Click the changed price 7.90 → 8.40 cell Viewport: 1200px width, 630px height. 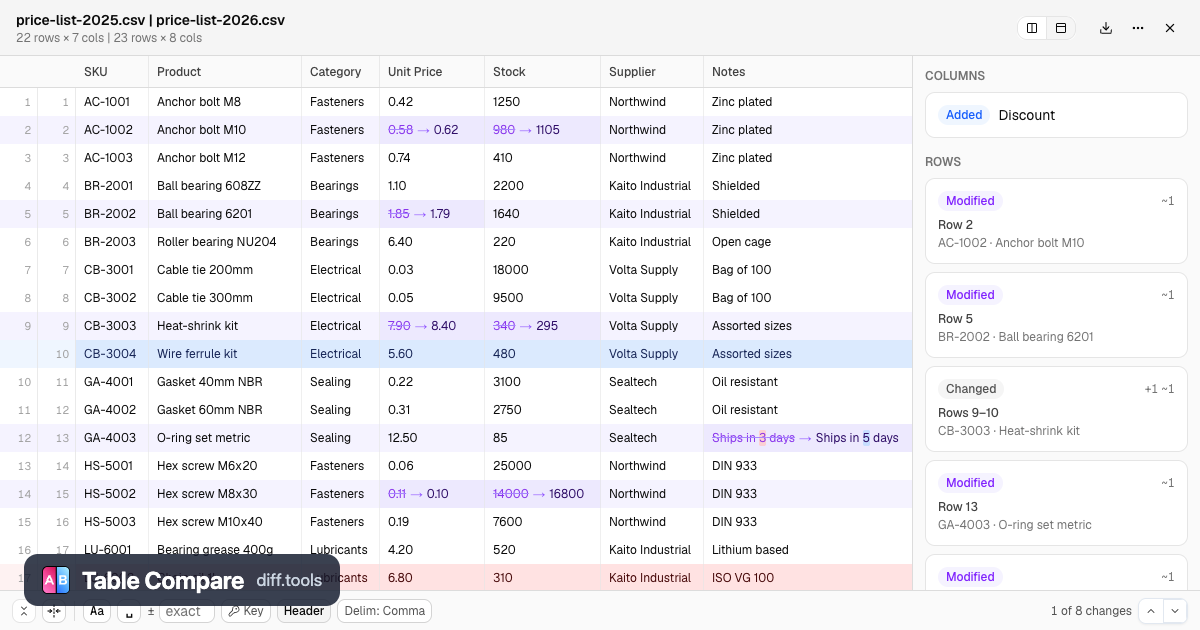(432, 326)
